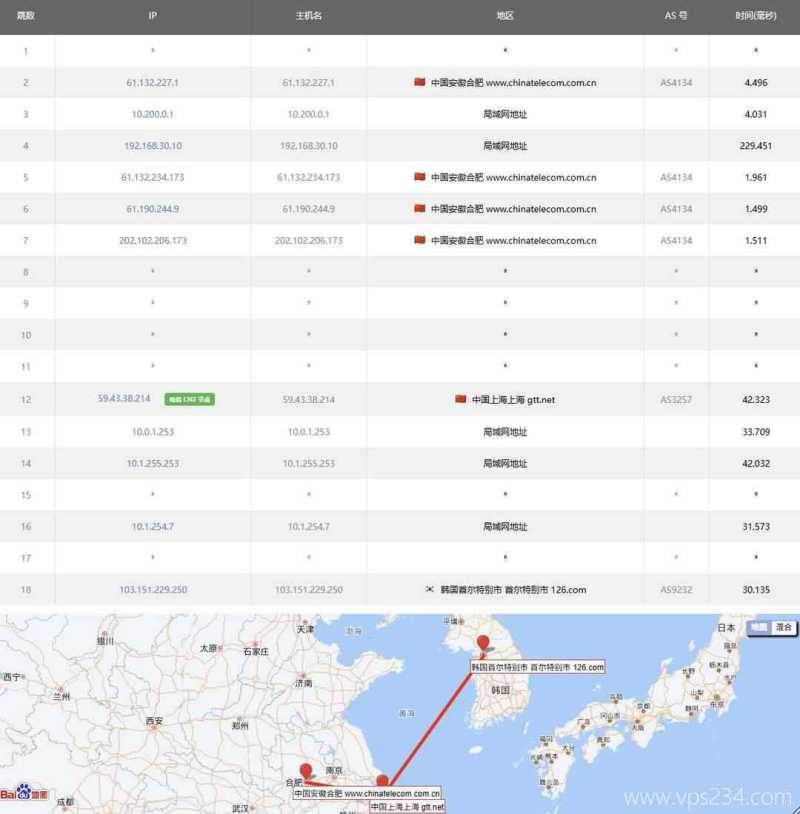Viewport: 800px width, 814px height.
Task: Open the IP link 61.132.227.1
Action: (x=151, y=83)
